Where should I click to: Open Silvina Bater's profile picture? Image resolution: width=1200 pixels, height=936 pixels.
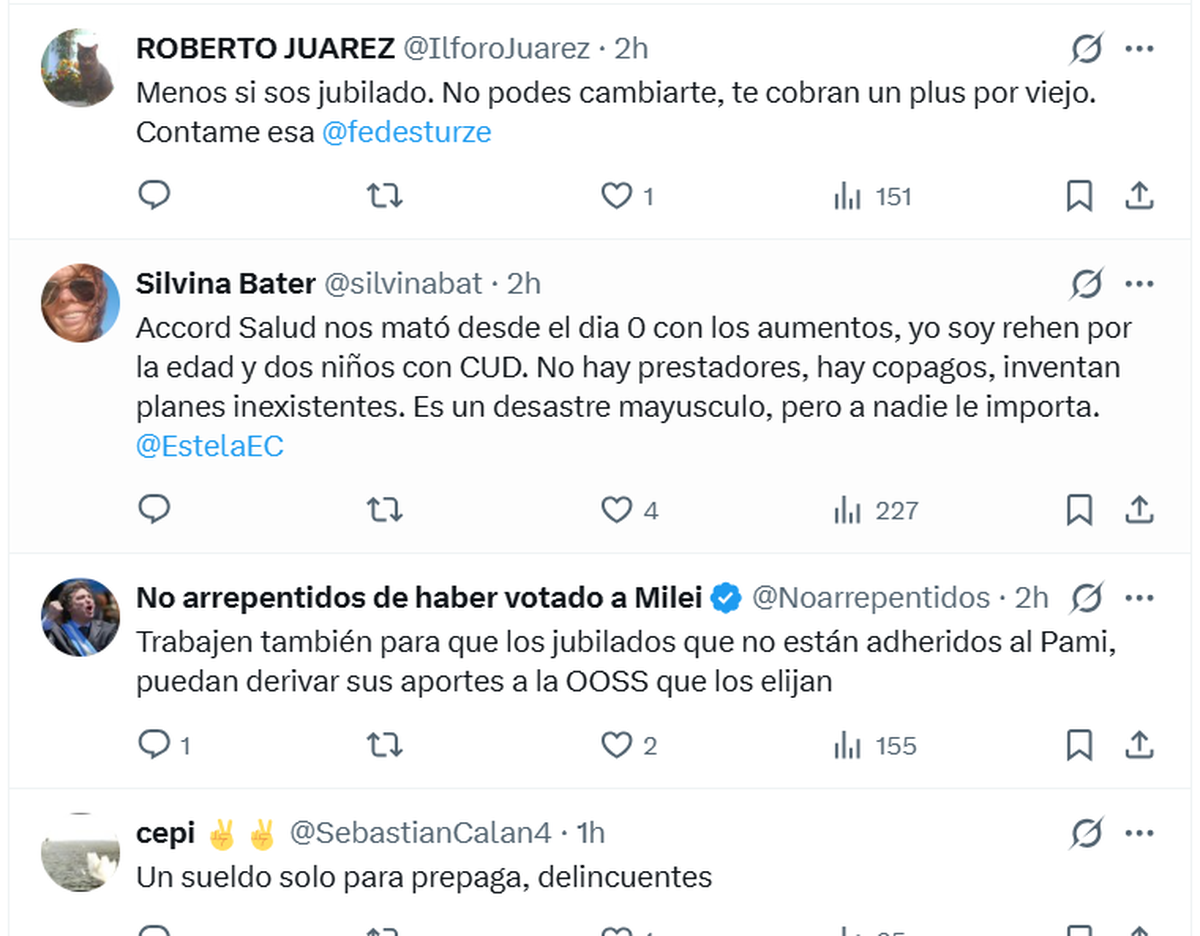pyautogui.click(x=81, y=303)
